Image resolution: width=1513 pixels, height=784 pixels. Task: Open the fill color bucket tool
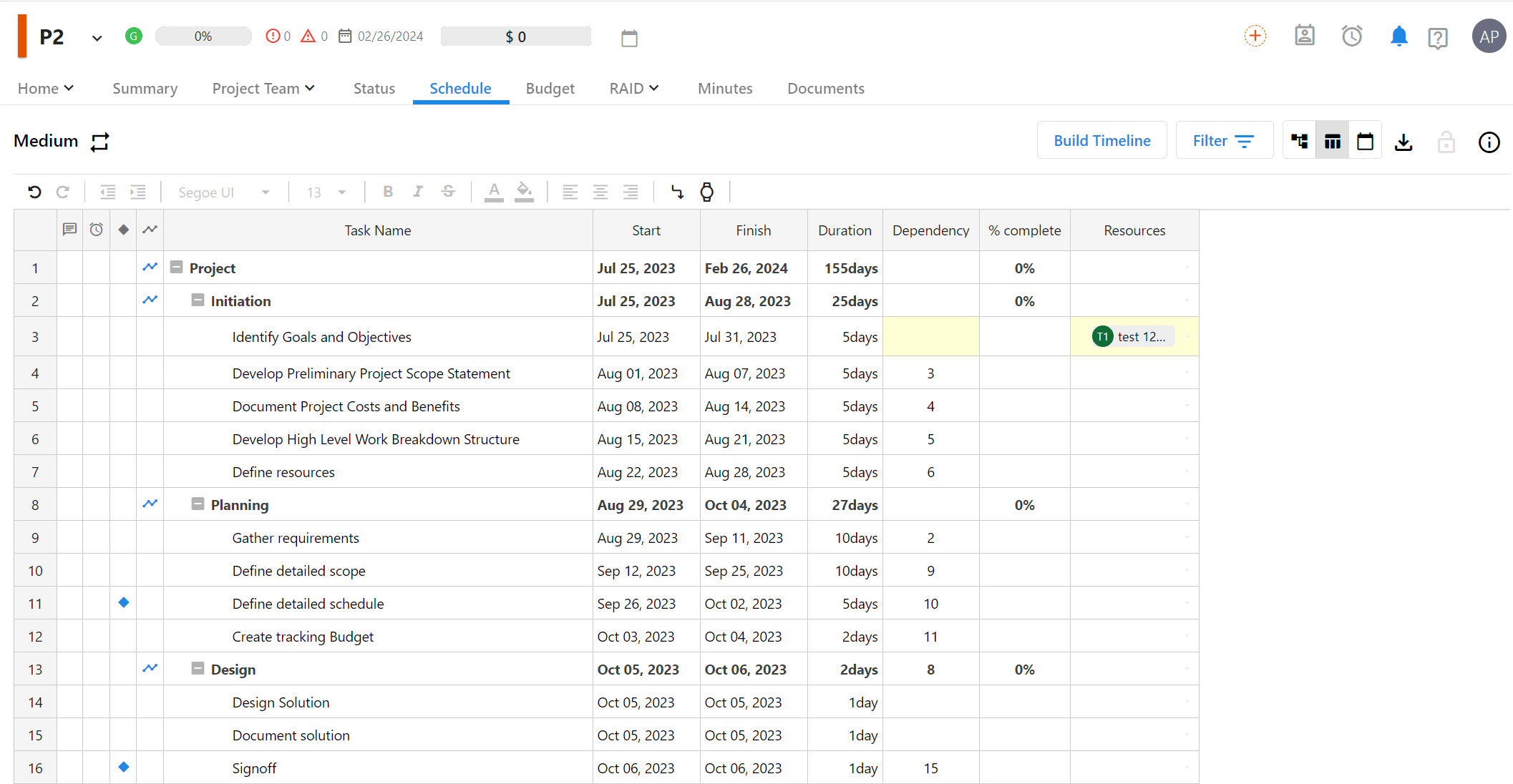524,192
